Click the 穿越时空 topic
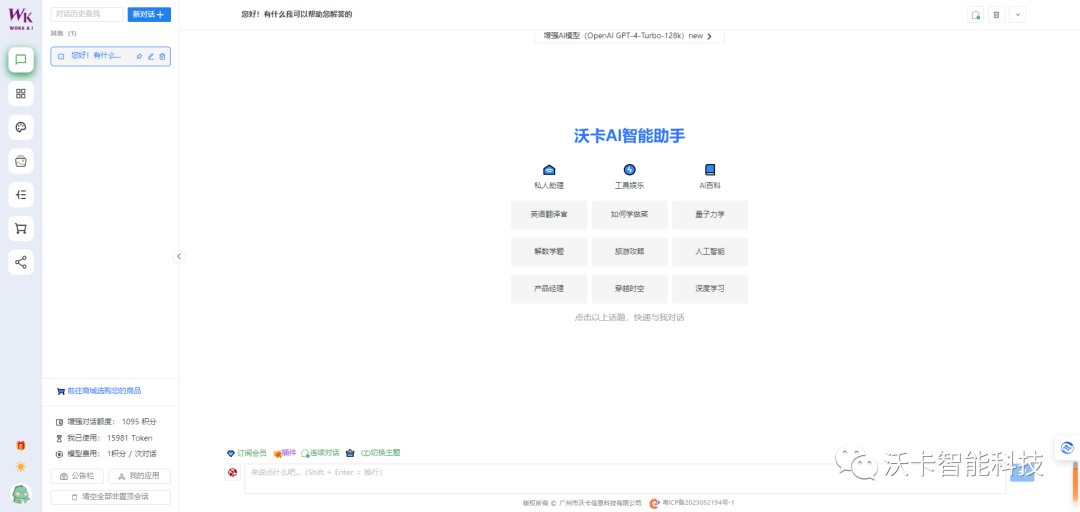1080x512 pixels. [630, 289]
